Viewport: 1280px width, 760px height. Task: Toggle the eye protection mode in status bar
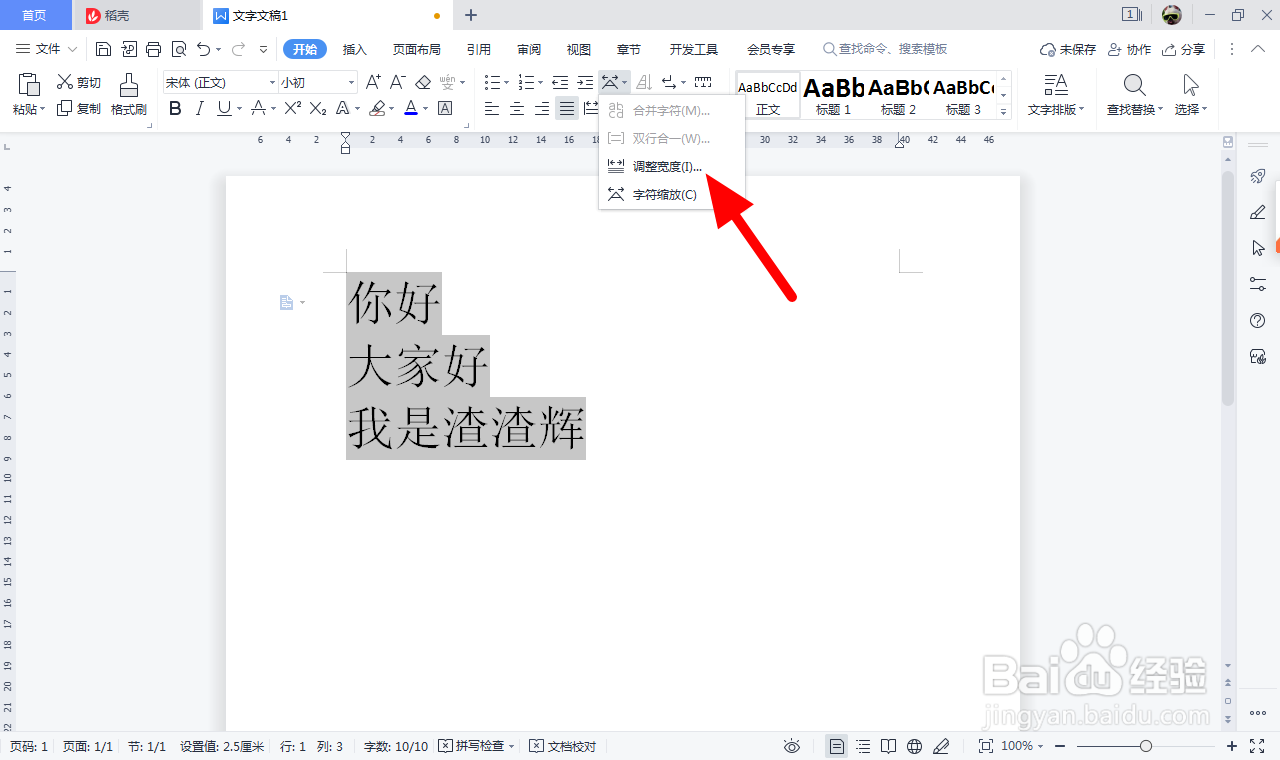(792, 746)
